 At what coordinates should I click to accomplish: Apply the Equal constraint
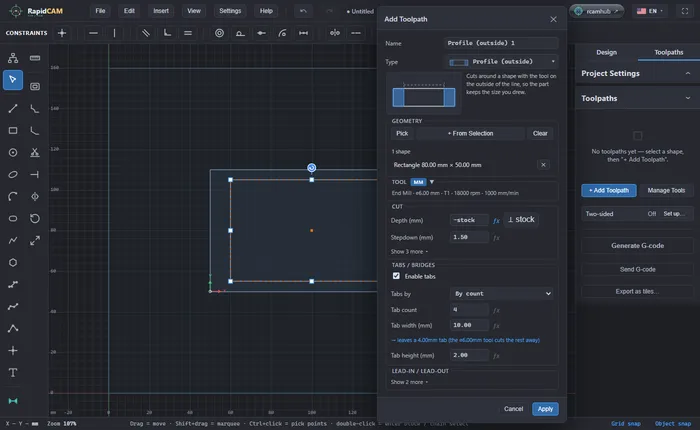click(x=188, y=33)
